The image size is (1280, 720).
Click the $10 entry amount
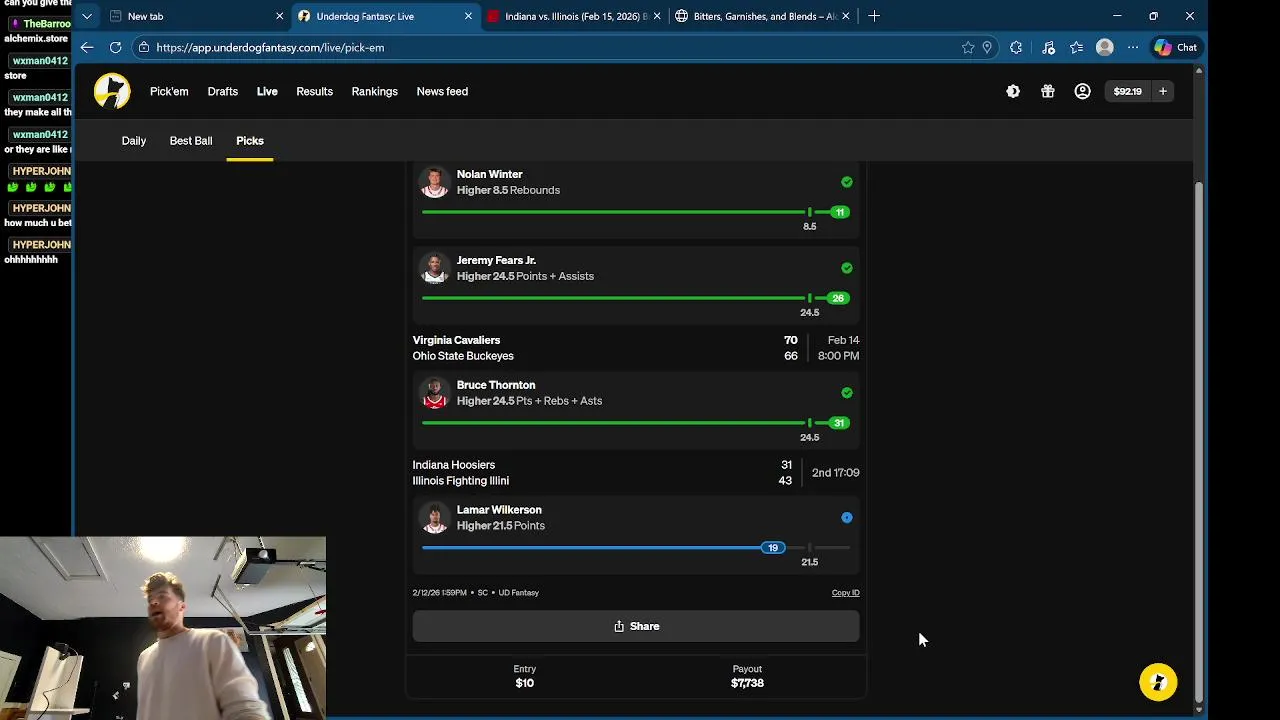525,683
